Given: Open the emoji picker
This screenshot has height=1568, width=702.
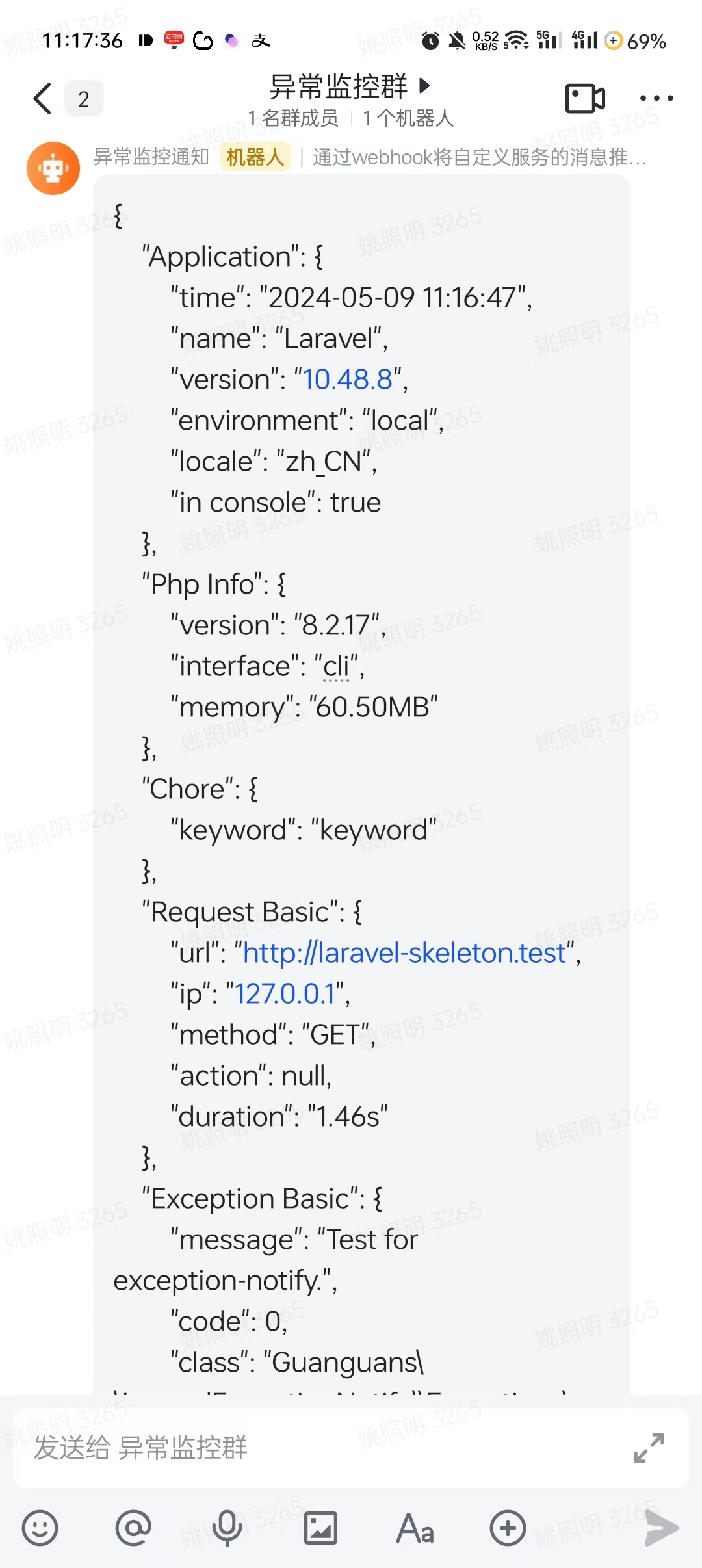Looking at the screenshot, I should click(x=40, y=1528).
